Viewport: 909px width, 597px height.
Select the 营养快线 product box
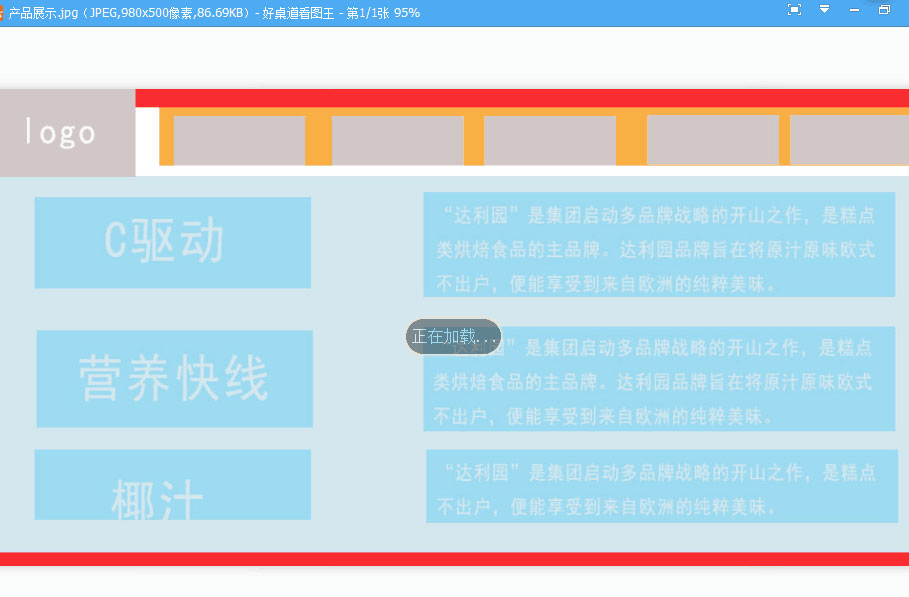[x=174, y=378]
